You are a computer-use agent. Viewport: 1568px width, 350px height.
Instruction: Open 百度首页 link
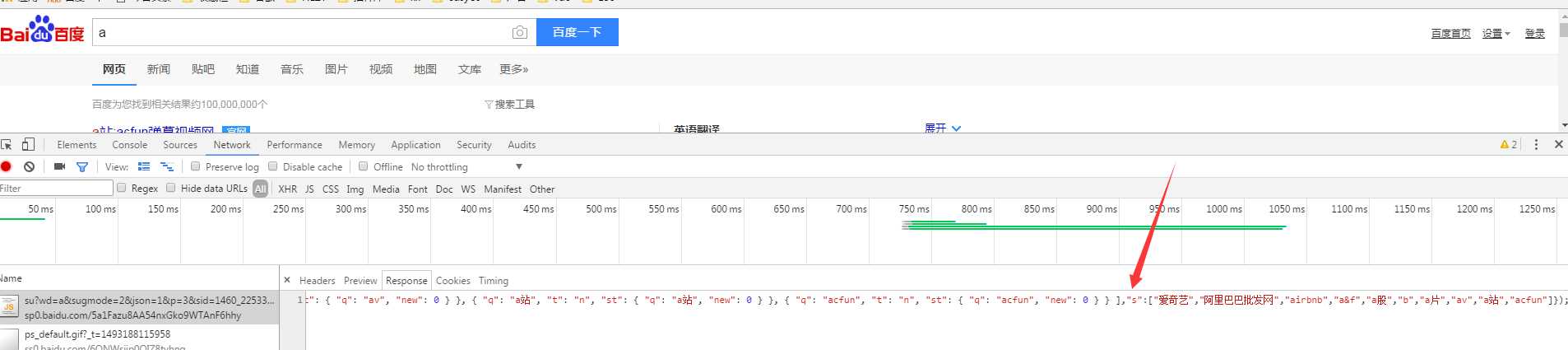click(1450, 33)
